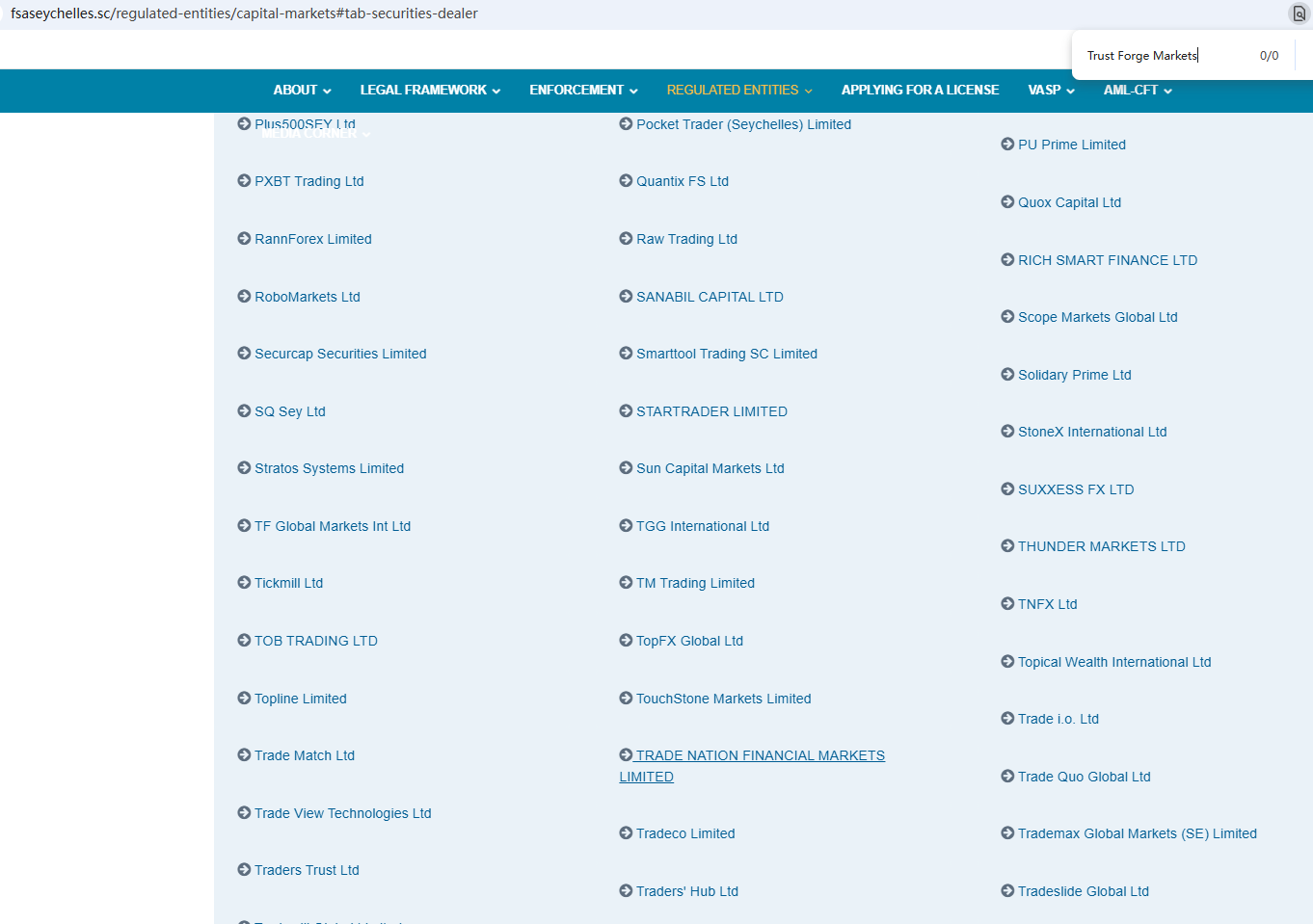Open the ENFORCEMENT navigation menu

(x=583, y=90)
